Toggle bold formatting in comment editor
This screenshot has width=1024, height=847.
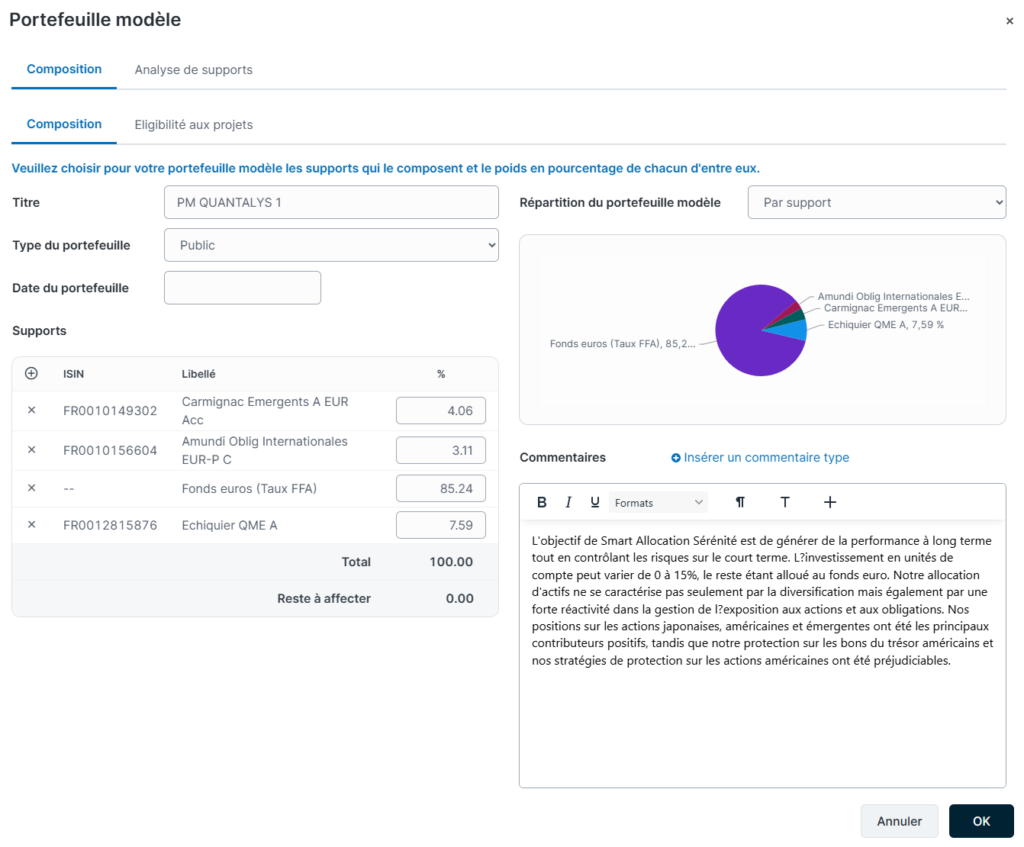click(x=541, y=502)
